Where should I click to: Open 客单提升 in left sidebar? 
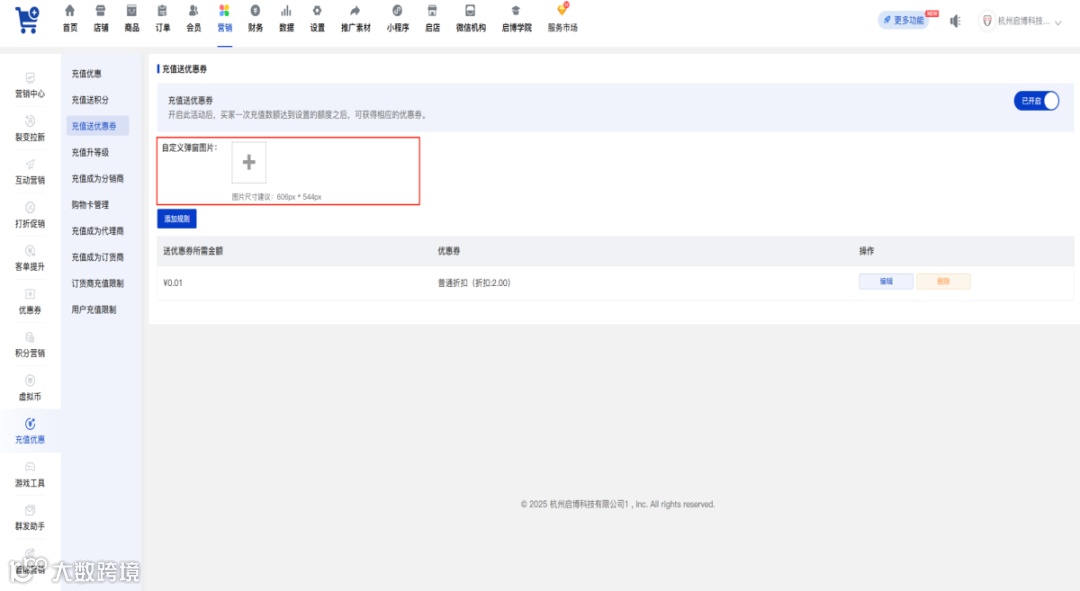[30, 259]
